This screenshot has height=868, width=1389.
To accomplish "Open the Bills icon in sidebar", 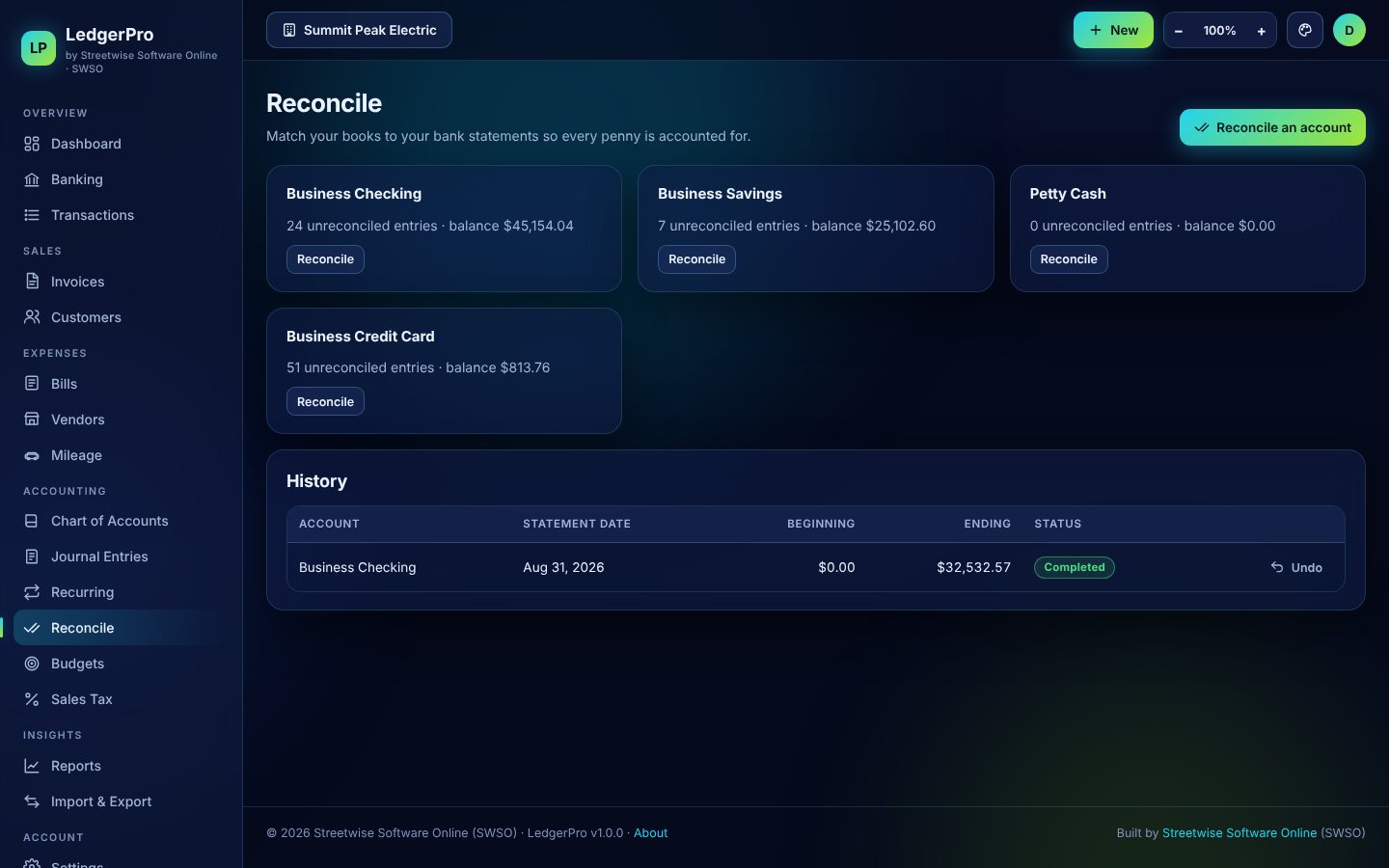I will (x=32, y=384).
